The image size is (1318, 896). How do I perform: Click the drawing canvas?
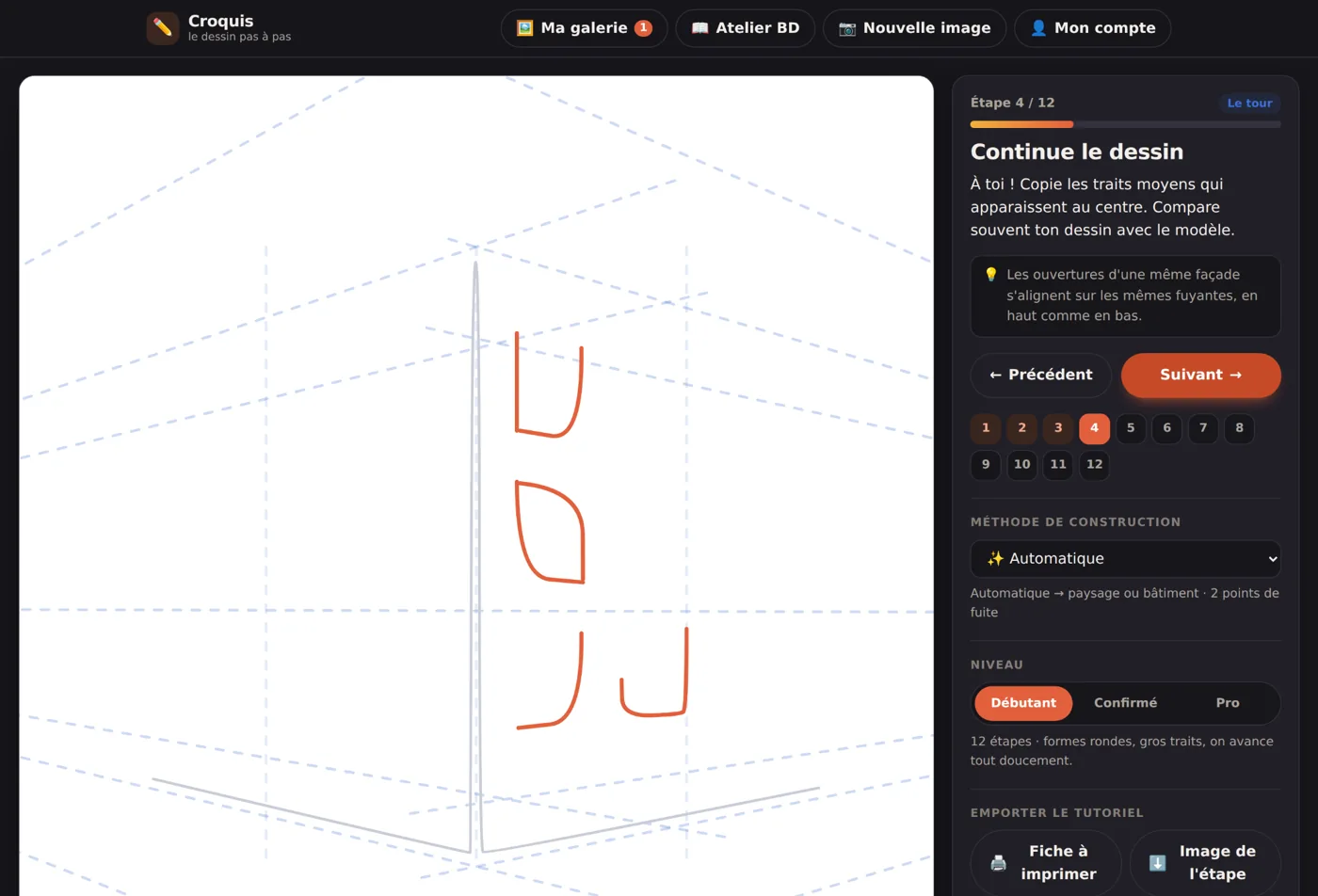[476, 486]
